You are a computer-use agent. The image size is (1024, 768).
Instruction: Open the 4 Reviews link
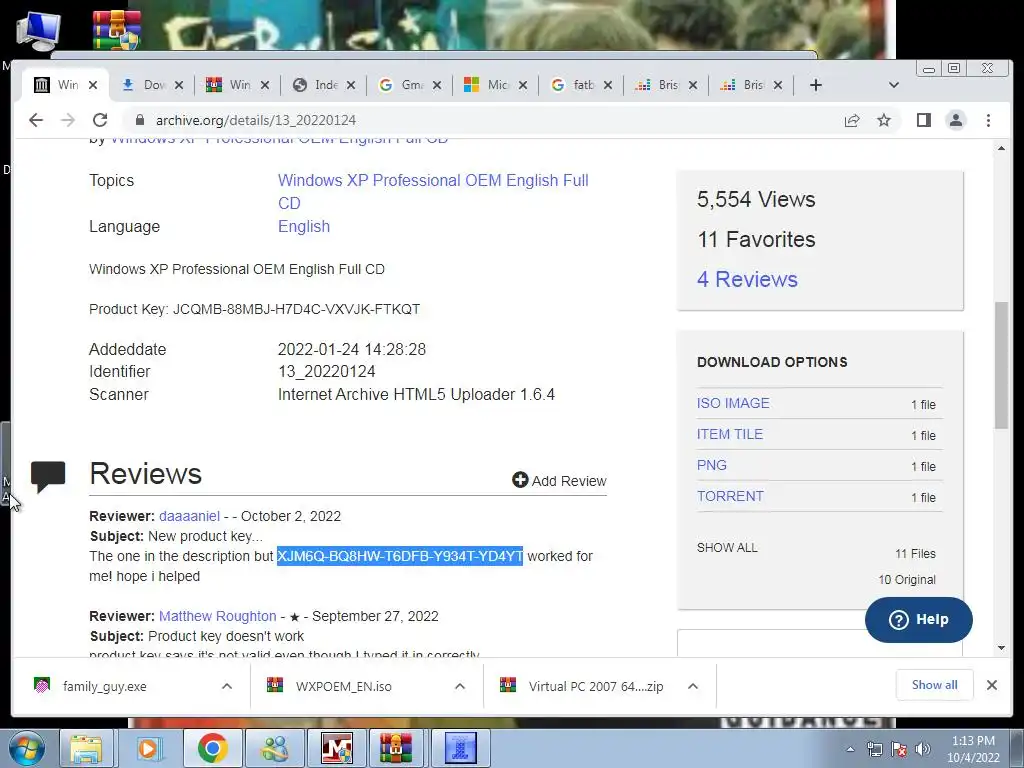[747, 280]
